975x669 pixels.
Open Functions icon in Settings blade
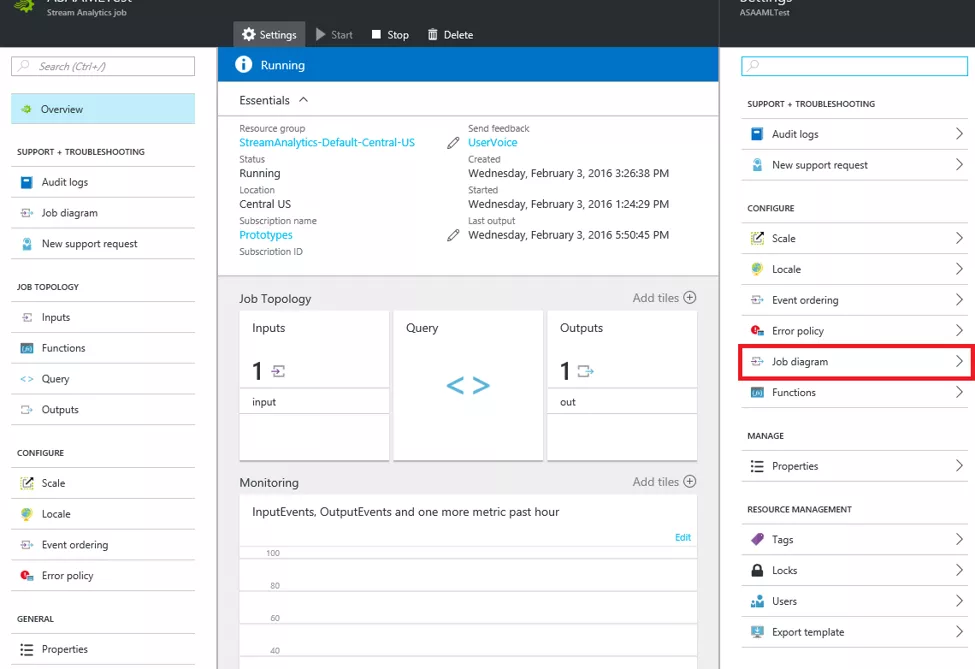[x=757, y=392]
